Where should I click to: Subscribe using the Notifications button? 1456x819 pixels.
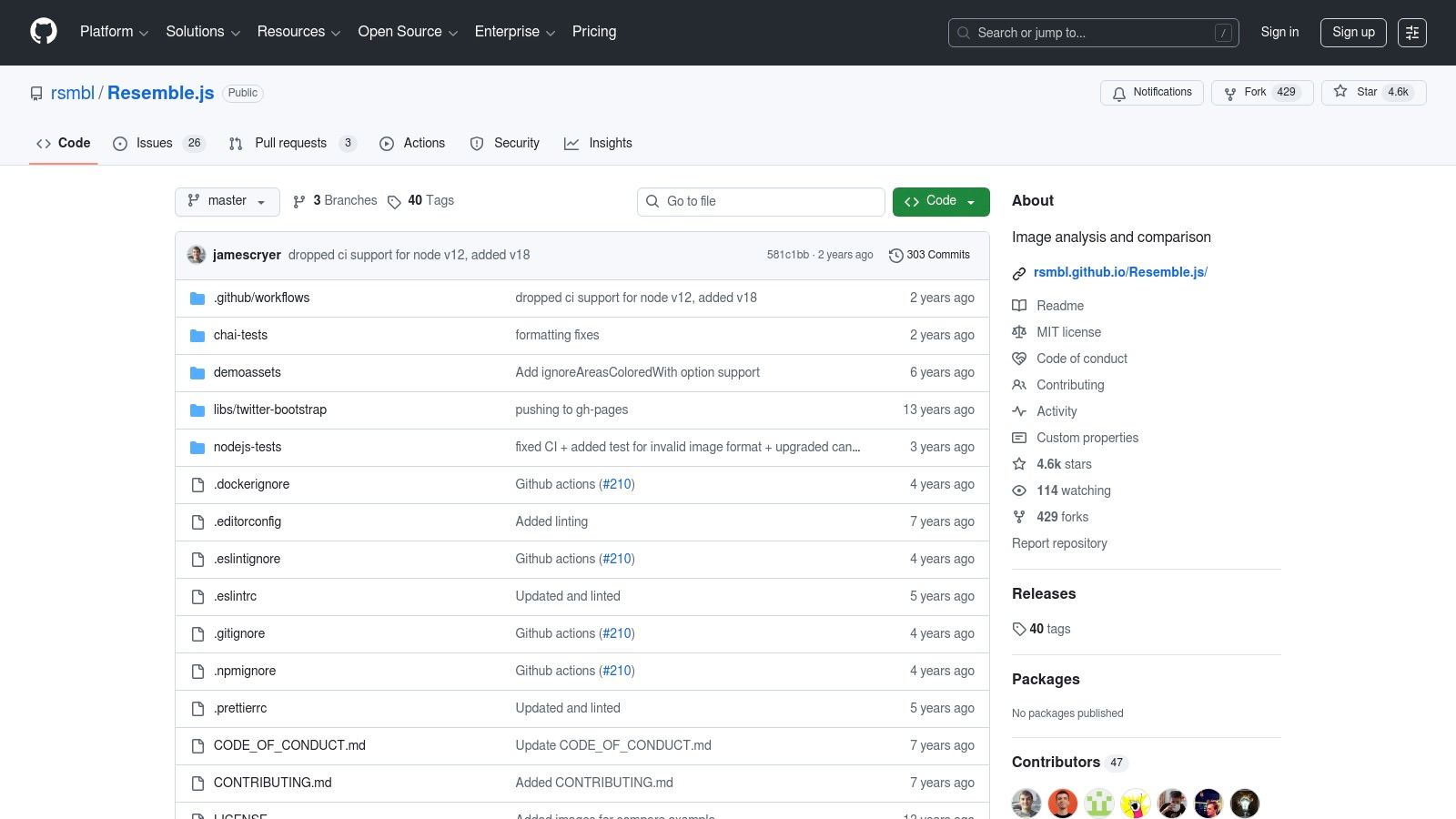(1152, 92)
